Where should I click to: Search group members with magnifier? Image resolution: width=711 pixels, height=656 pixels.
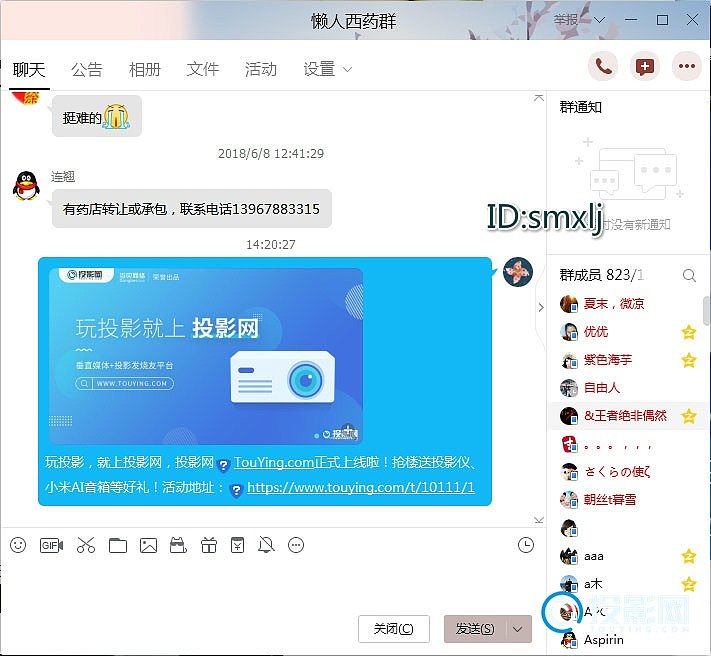click(689, 275)
